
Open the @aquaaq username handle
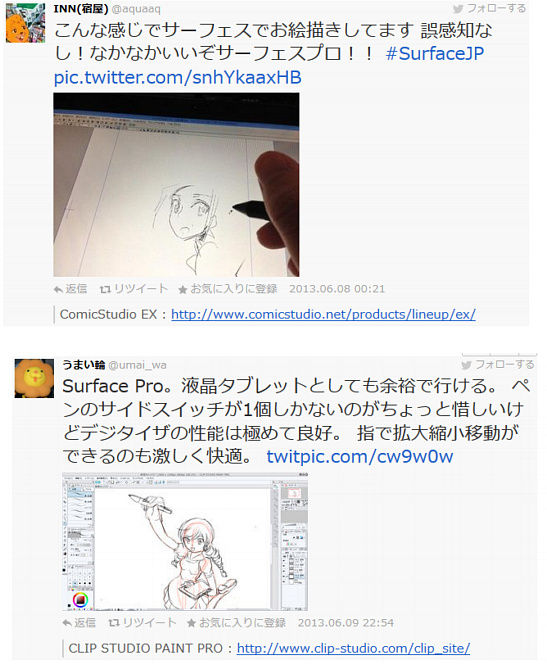pos(136,9)
